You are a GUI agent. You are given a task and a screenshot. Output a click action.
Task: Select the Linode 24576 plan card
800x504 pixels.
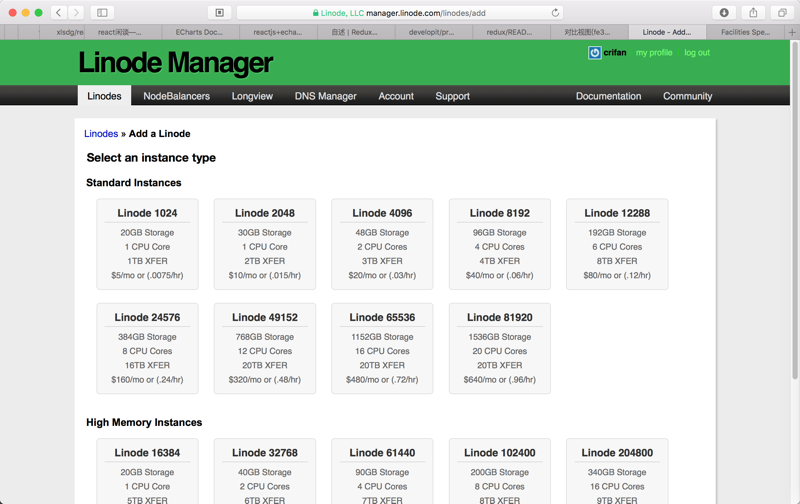147,348
